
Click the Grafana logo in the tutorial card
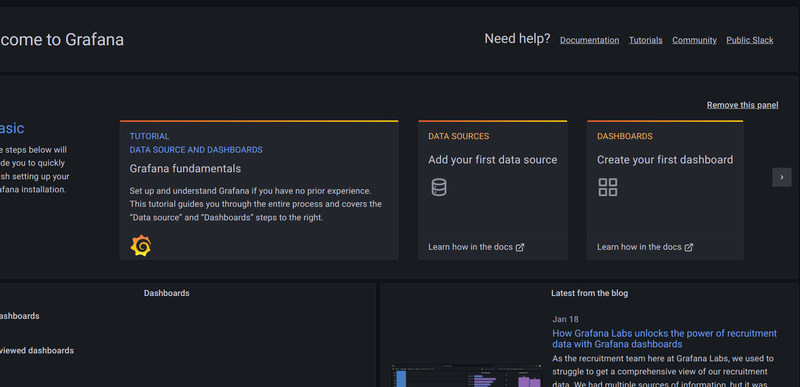(x=141, y=246)
